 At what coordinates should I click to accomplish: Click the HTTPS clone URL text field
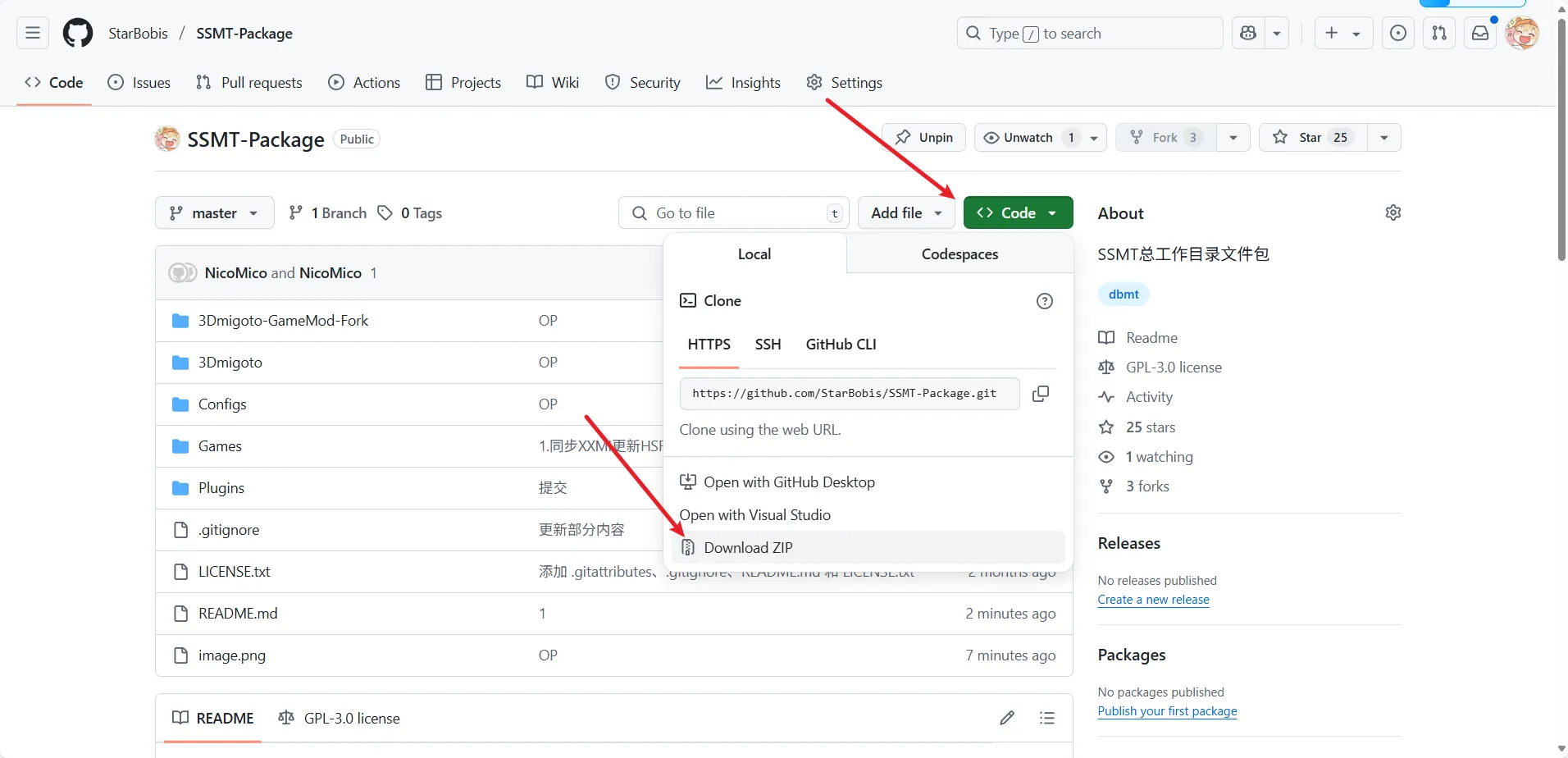(x=850, y=394)
